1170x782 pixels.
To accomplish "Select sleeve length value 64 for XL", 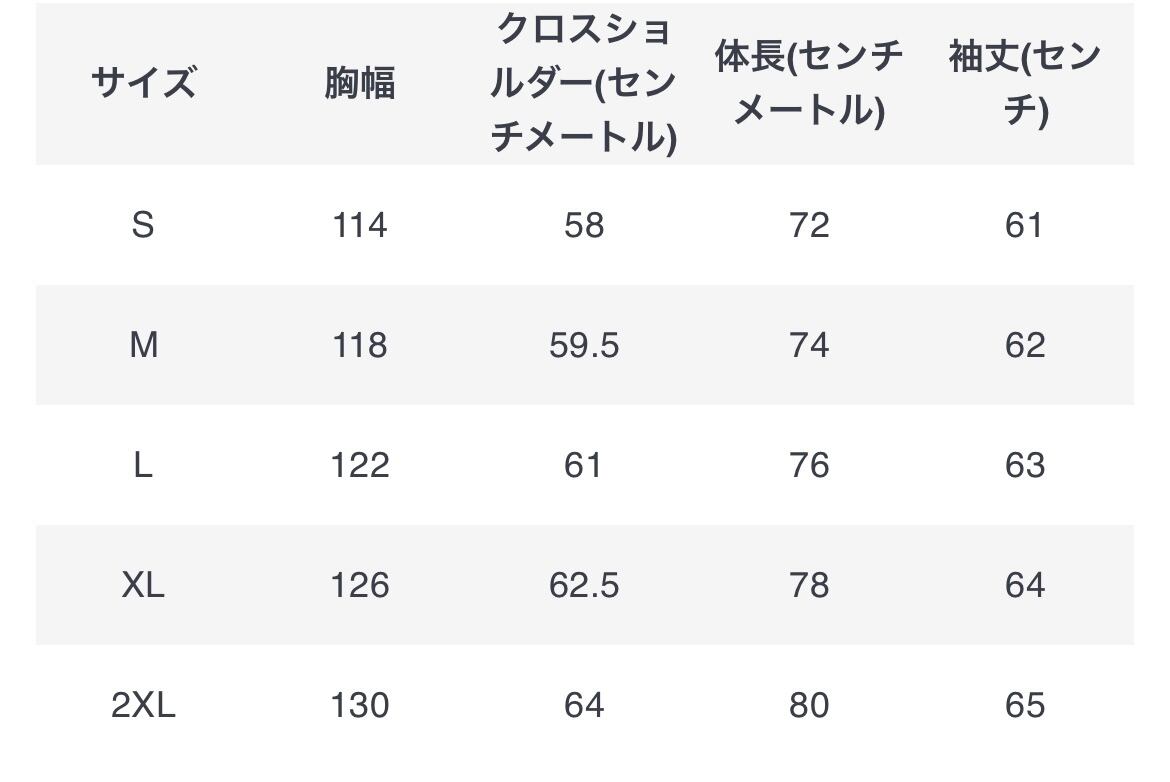I will tap(1024, 585).
